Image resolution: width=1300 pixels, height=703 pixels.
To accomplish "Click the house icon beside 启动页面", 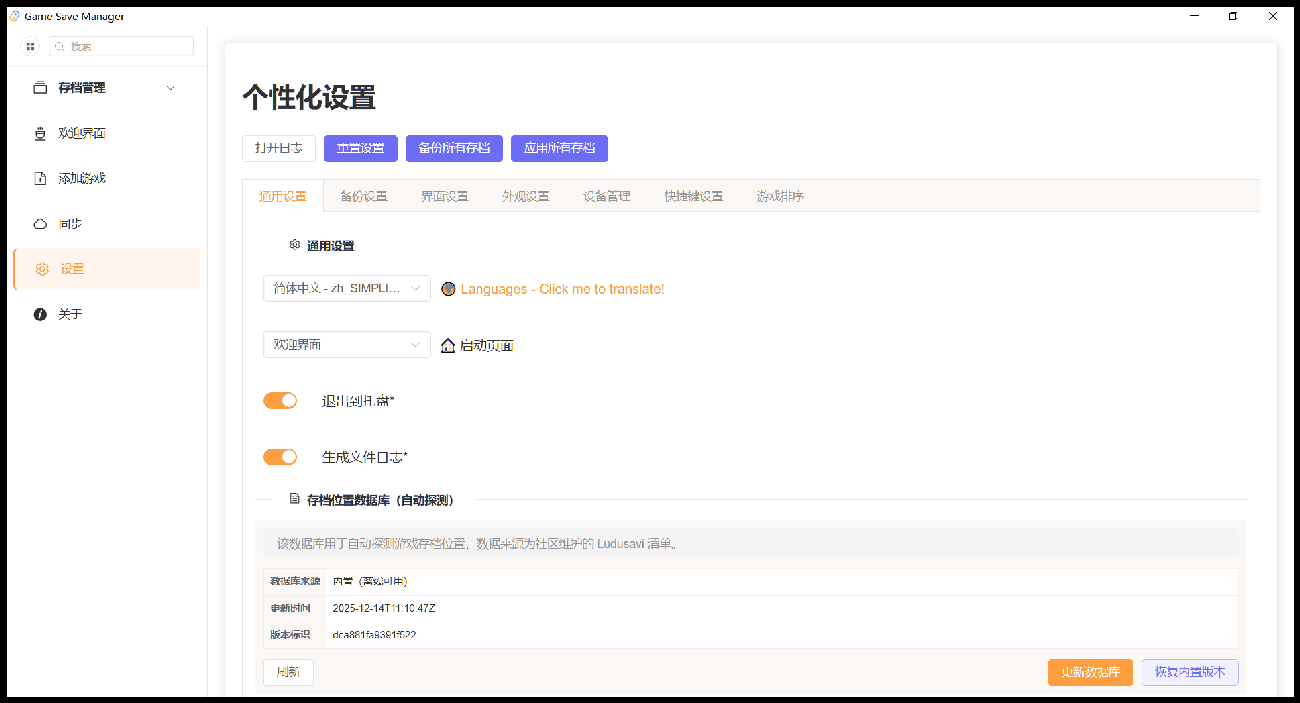I will coord(448,345).
